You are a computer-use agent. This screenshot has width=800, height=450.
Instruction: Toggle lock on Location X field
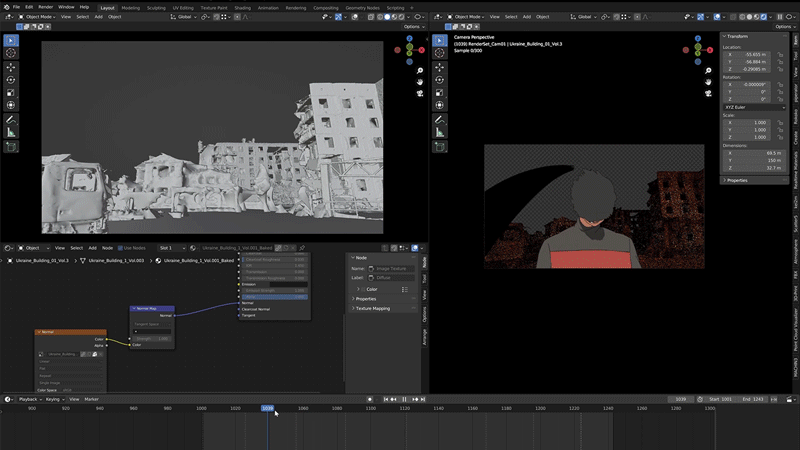pyautogui.click(x=780, y=55)
